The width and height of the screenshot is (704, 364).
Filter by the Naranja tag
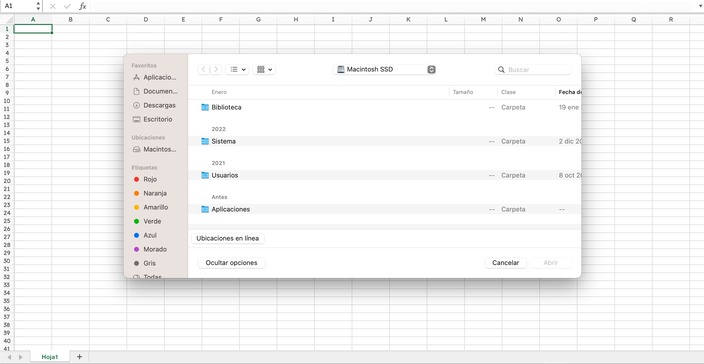coord(150,193)
